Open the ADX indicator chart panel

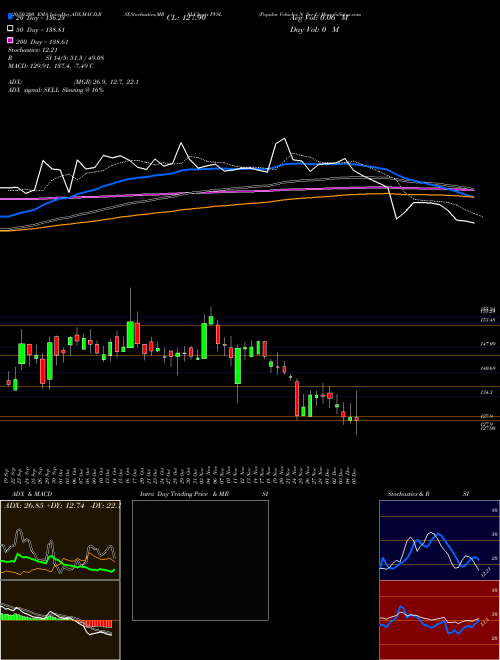[60, 540]
